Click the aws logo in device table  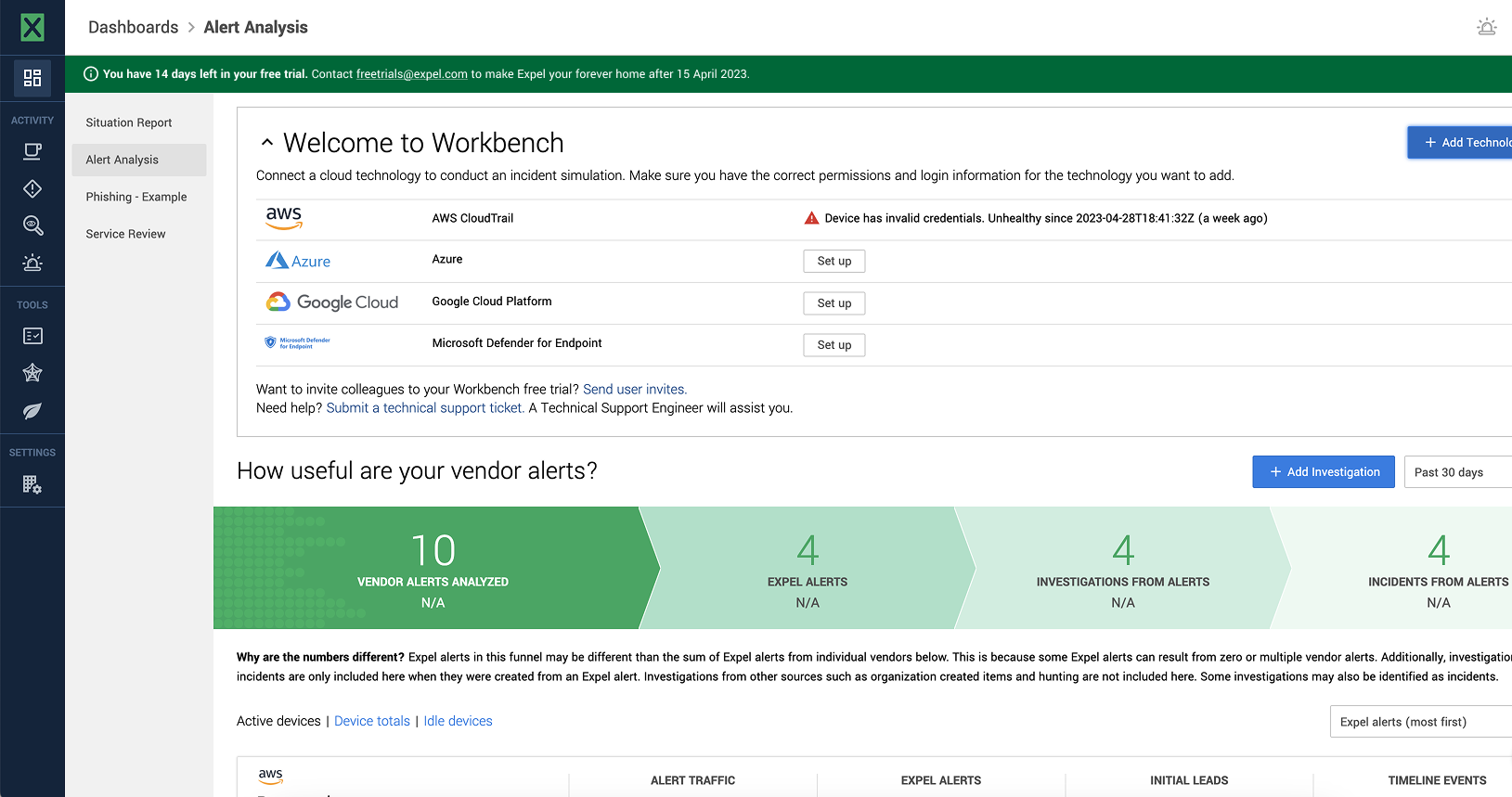coord(270,777)
